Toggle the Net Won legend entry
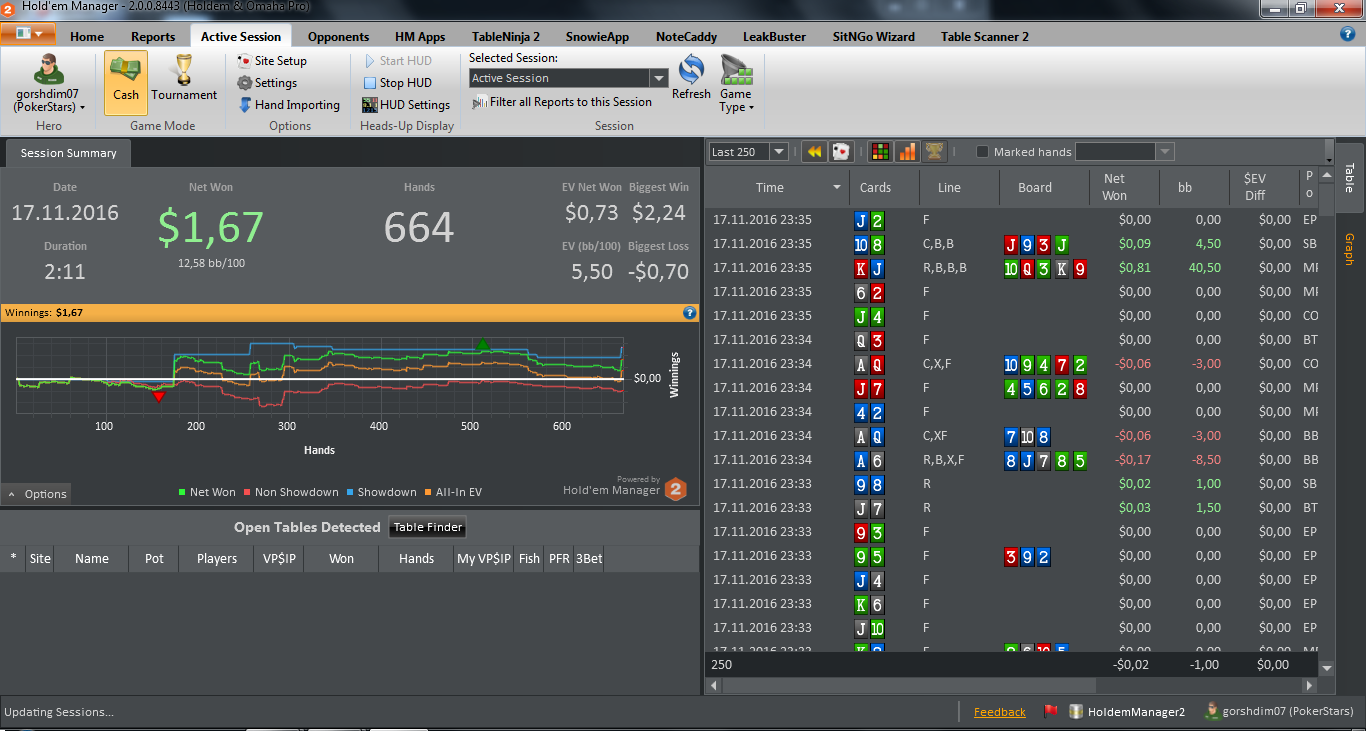 (x=207, y=492)
